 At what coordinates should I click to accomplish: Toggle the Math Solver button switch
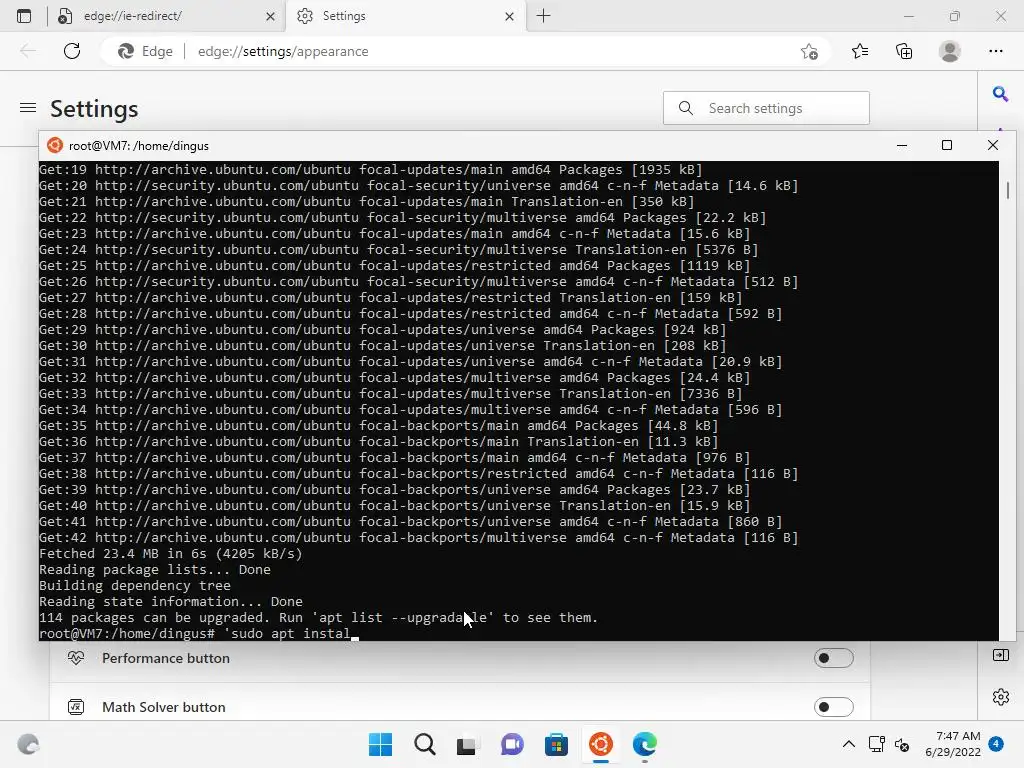[833, 707]
